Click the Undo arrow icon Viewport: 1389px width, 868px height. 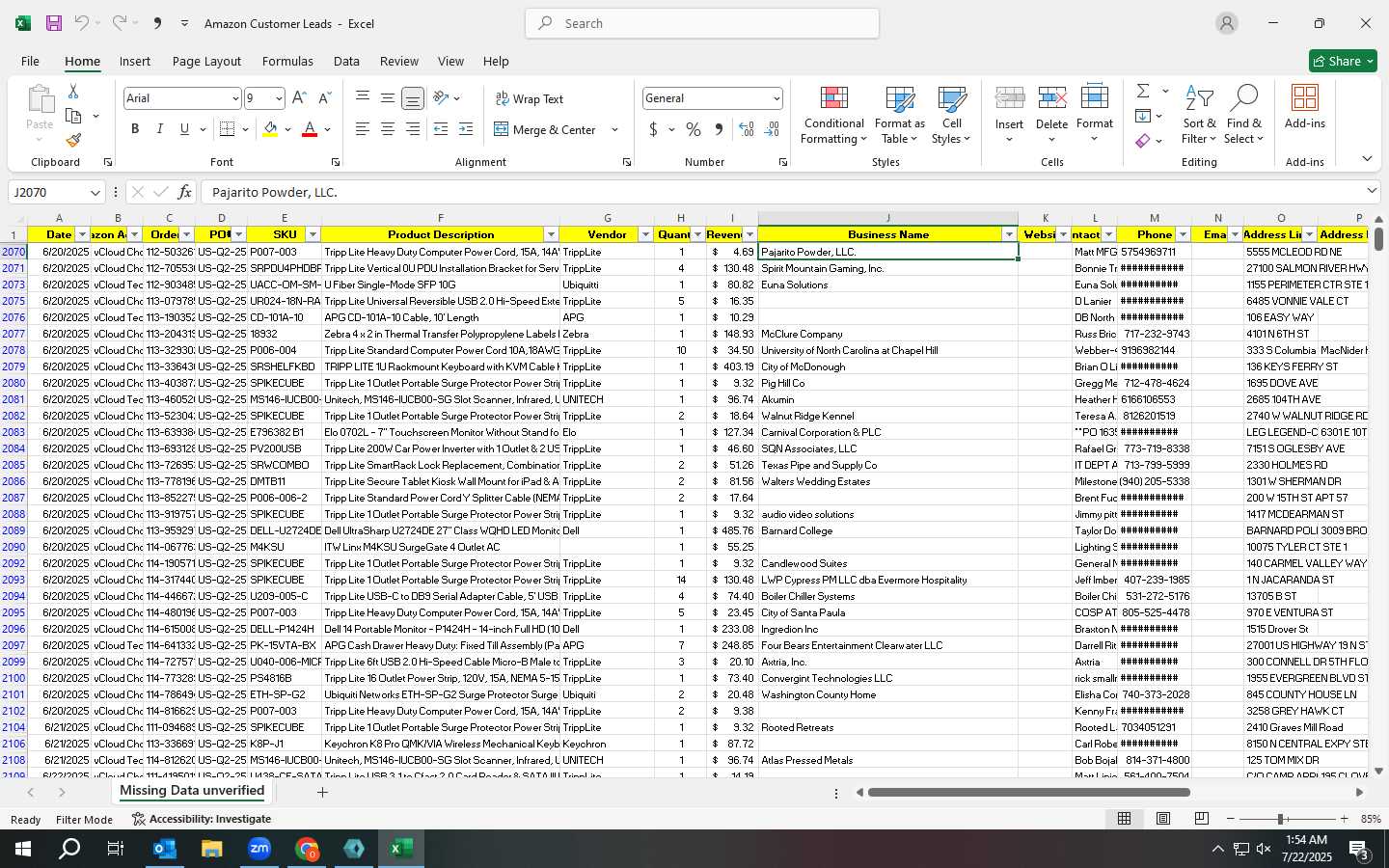pyautogui.click(x=82, y=23)
